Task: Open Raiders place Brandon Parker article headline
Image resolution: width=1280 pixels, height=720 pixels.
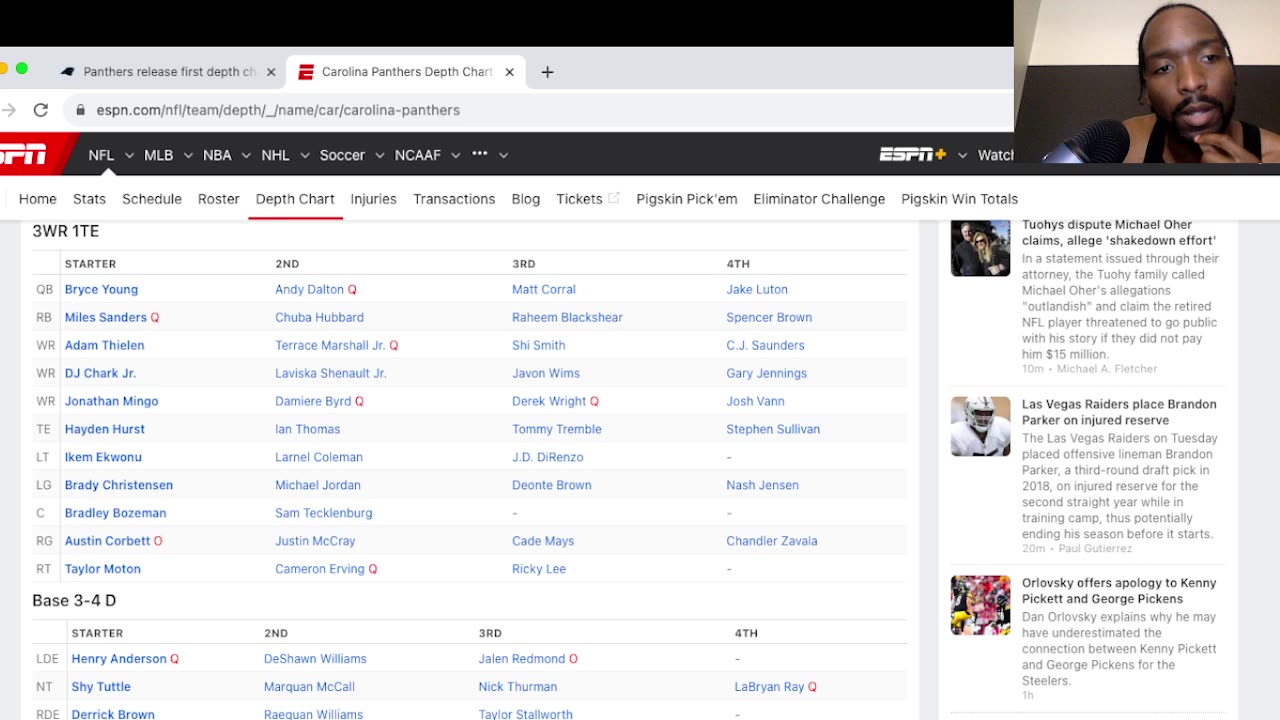Action: tap(1119, 412)
